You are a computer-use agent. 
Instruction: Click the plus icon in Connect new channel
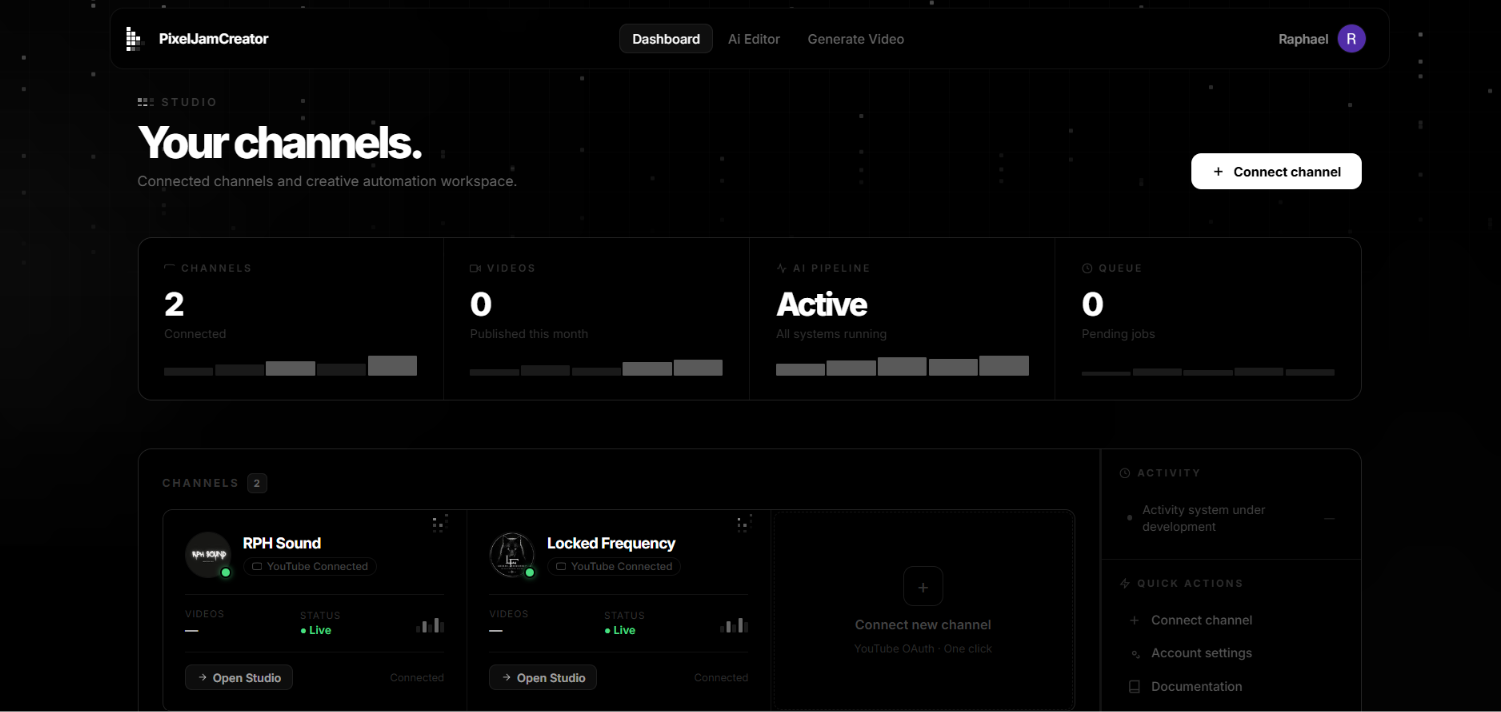pyautogui.click(x=923, y=587)
